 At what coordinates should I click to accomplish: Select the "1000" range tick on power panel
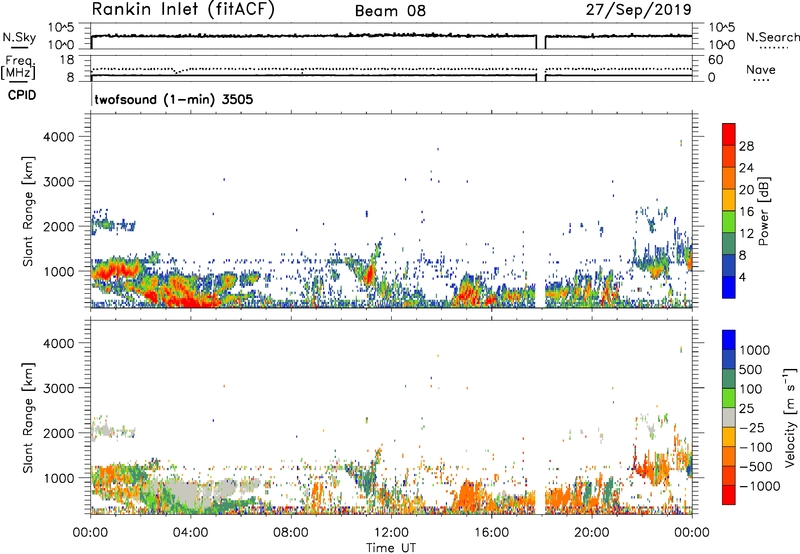click(59, 271)
